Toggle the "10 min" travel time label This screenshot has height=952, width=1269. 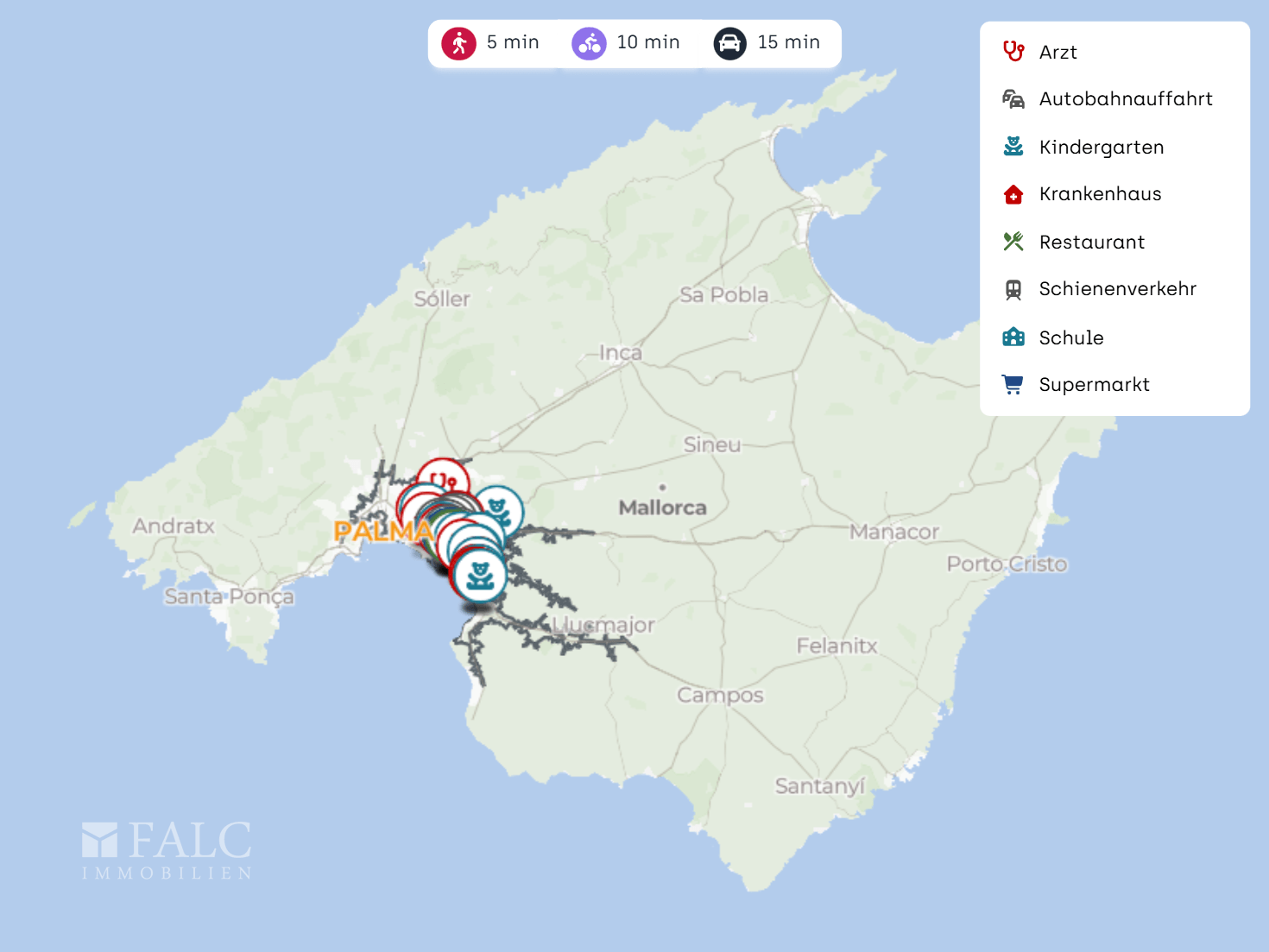click(648, 42)
